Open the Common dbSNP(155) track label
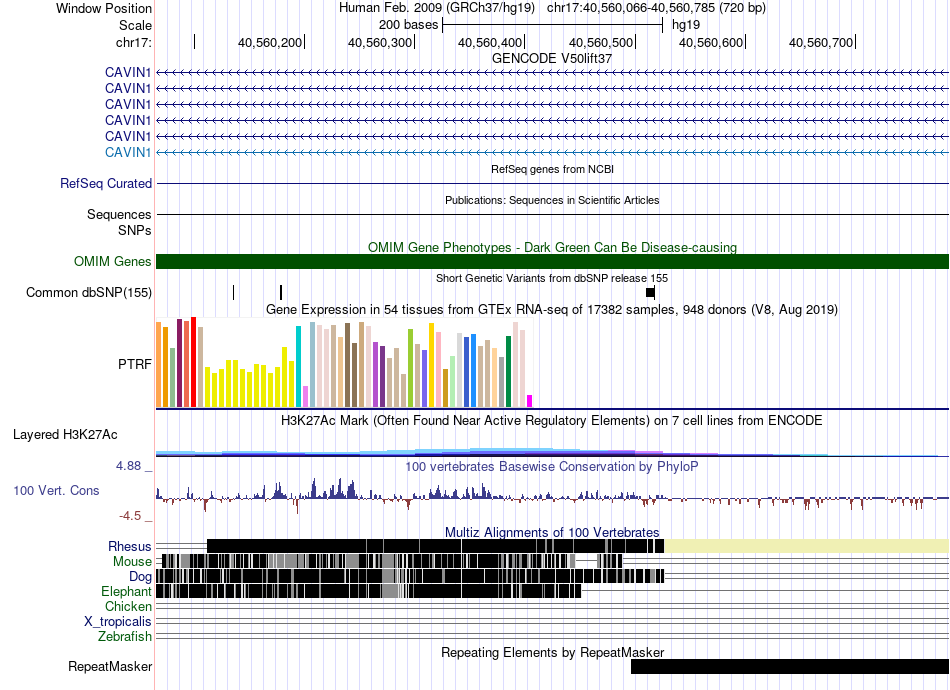The image size is (950, 690). [89, 293]
